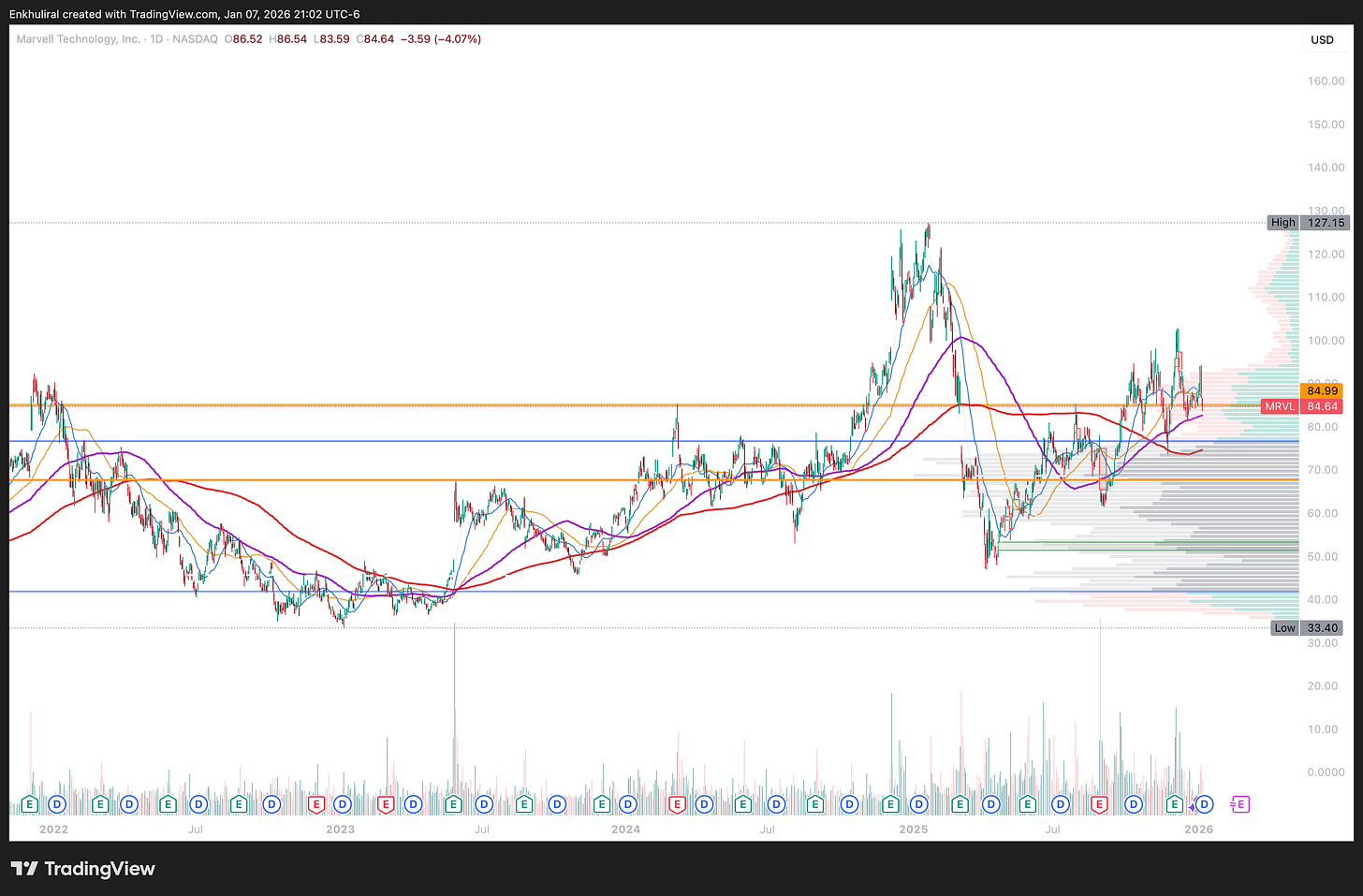Click the 160.00 price axis label
1363x896 pixels.
1326,81
